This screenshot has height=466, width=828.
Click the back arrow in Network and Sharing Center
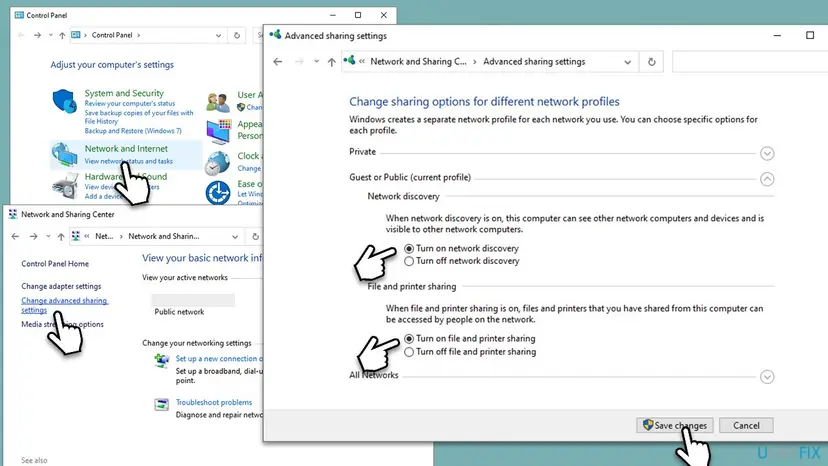(15, 236)
